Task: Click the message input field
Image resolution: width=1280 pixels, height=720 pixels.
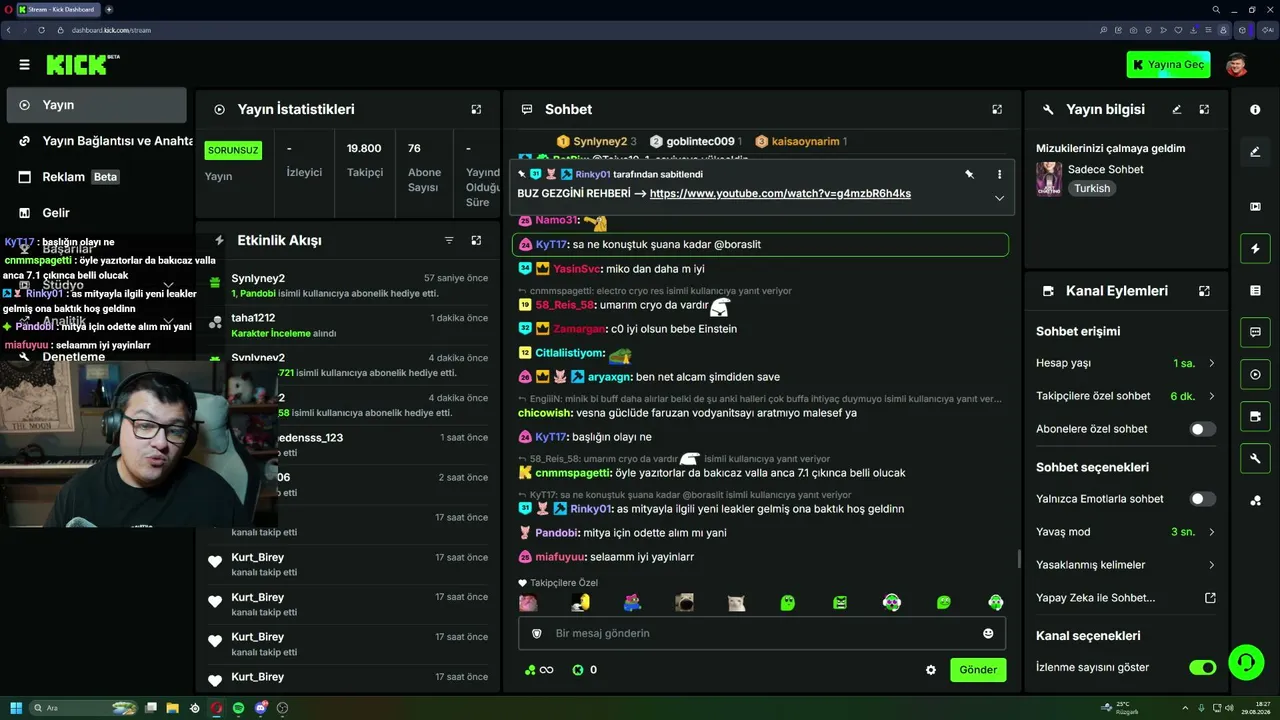Action: click(762, 633)
